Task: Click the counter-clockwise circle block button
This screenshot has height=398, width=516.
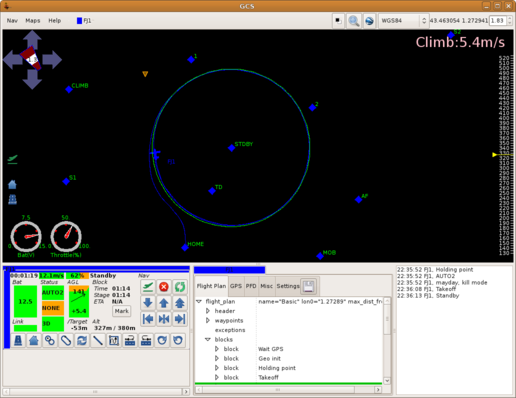Action: pos(178,340)
